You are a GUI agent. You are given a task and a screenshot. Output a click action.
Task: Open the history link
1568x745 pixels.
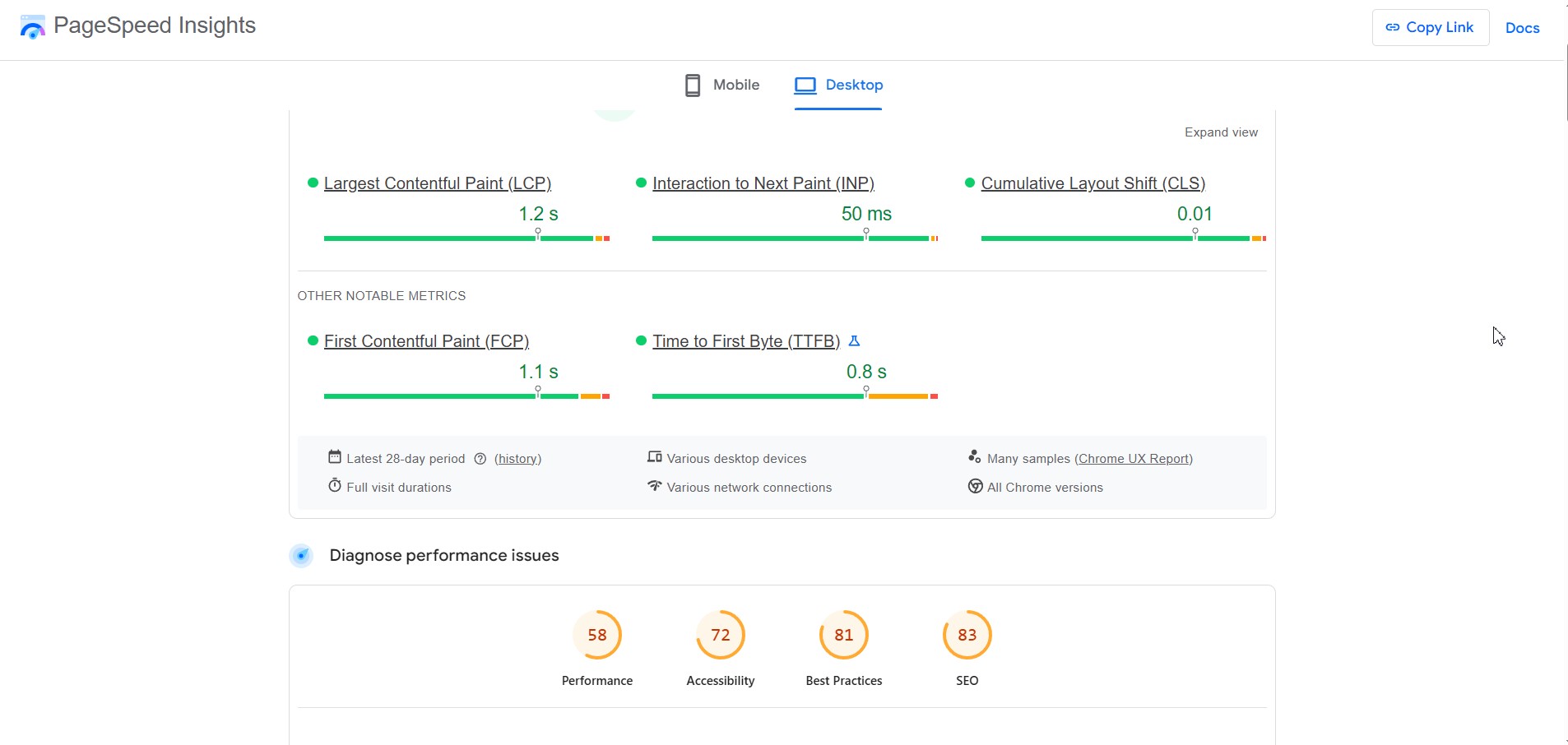pyautogui.click(x=517, y=459)
